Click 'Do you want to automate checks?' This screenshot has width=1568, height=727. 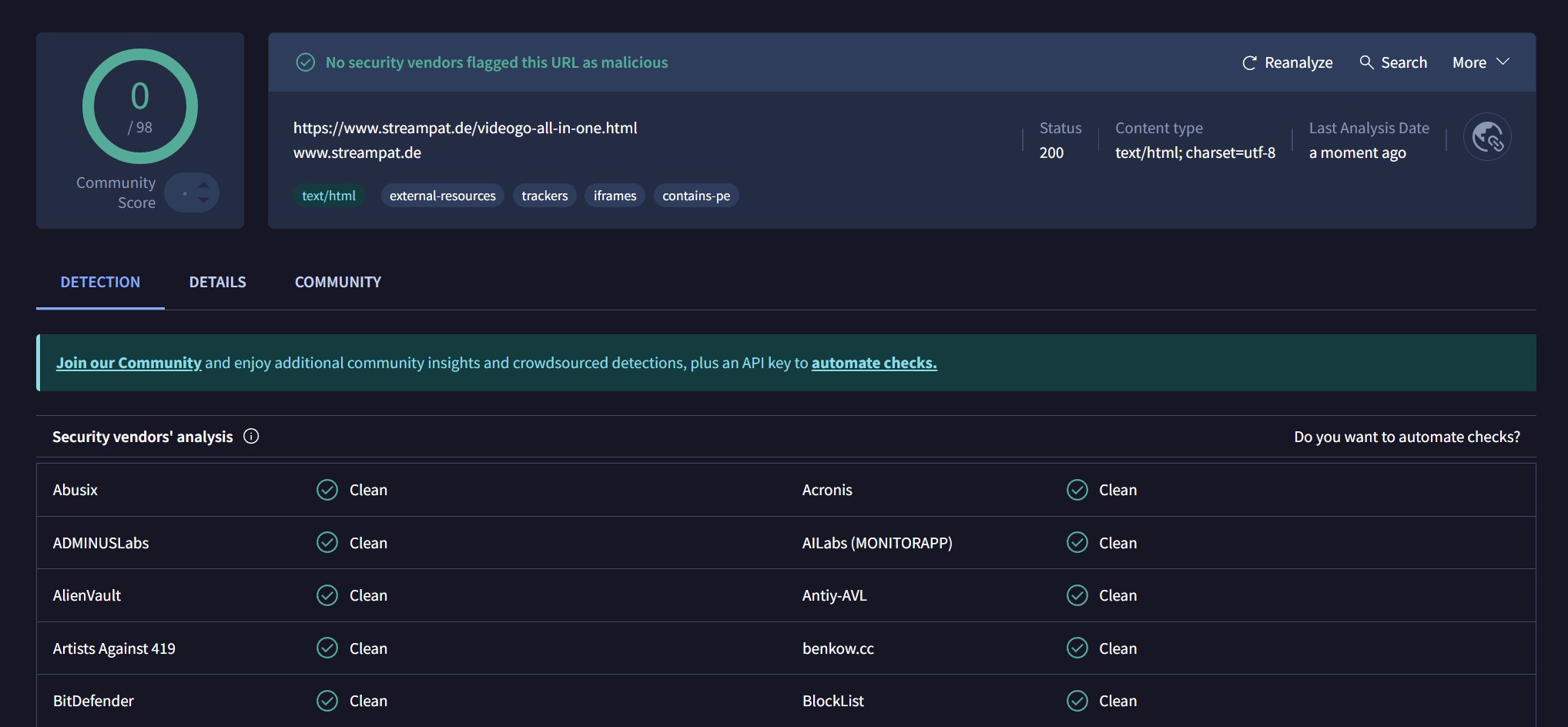coord(1406,437)
